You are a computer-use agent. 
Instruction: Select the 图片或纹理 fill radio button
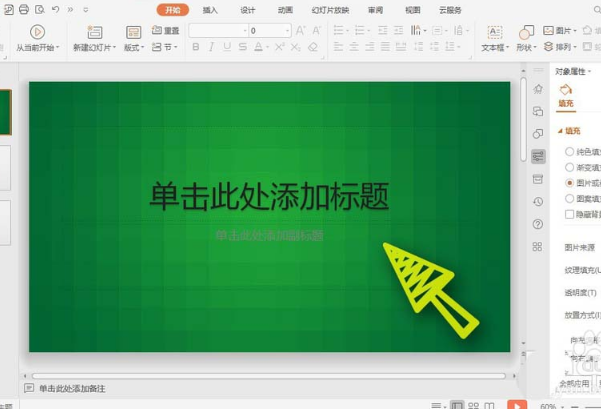pos(570,183)
